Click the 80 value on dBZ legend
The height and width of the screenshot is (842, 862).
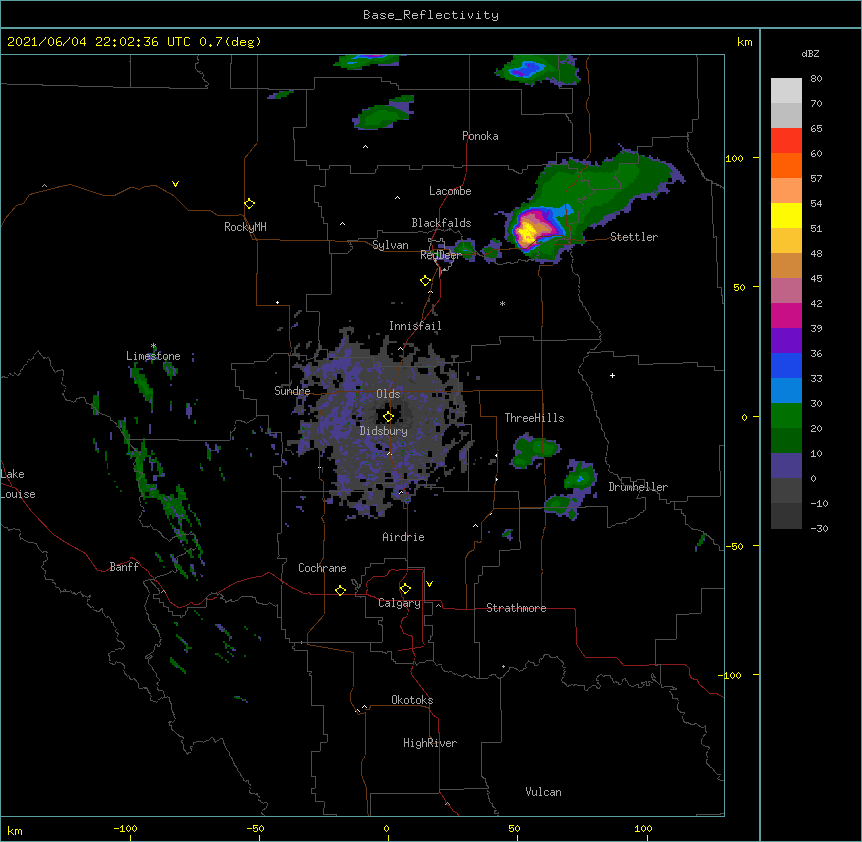coord(816,79)
